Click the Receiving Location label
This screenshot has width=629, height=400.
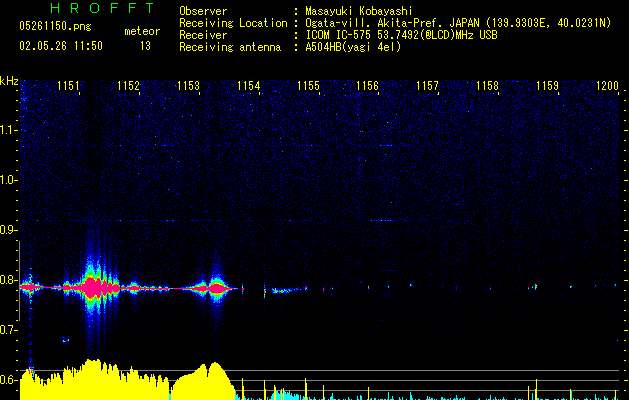click(x=233, y=23)
